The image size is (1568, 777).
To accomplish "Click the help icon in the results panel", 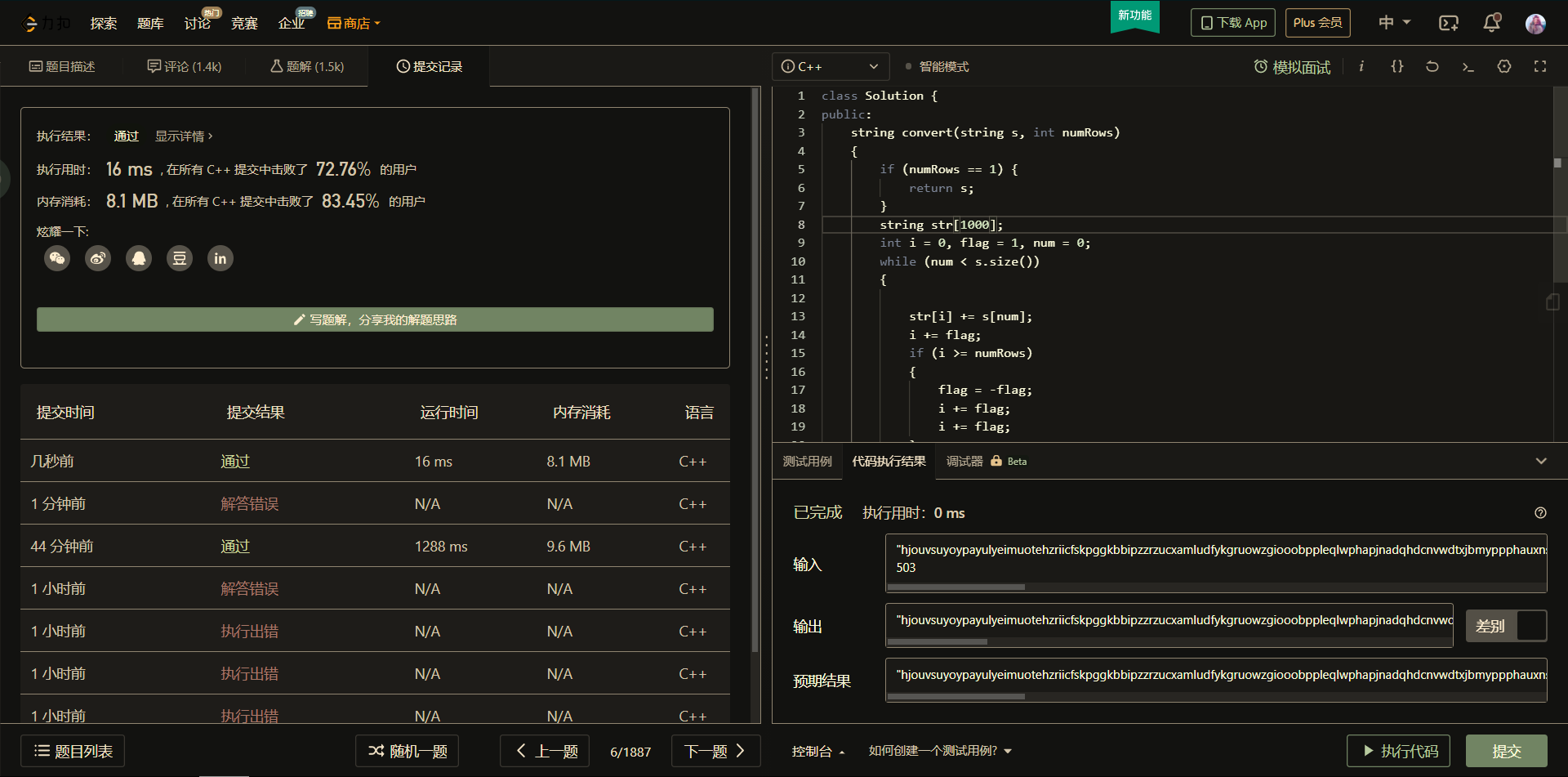I will point(1540,513).
